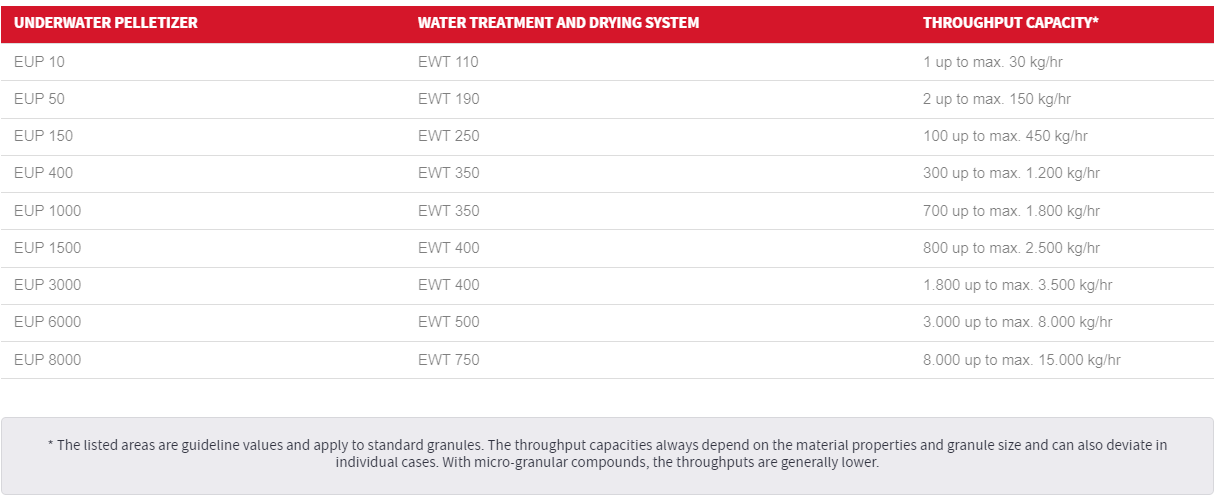Select the EWT 190 drying system cell
1214x497 pixels.
448,99
